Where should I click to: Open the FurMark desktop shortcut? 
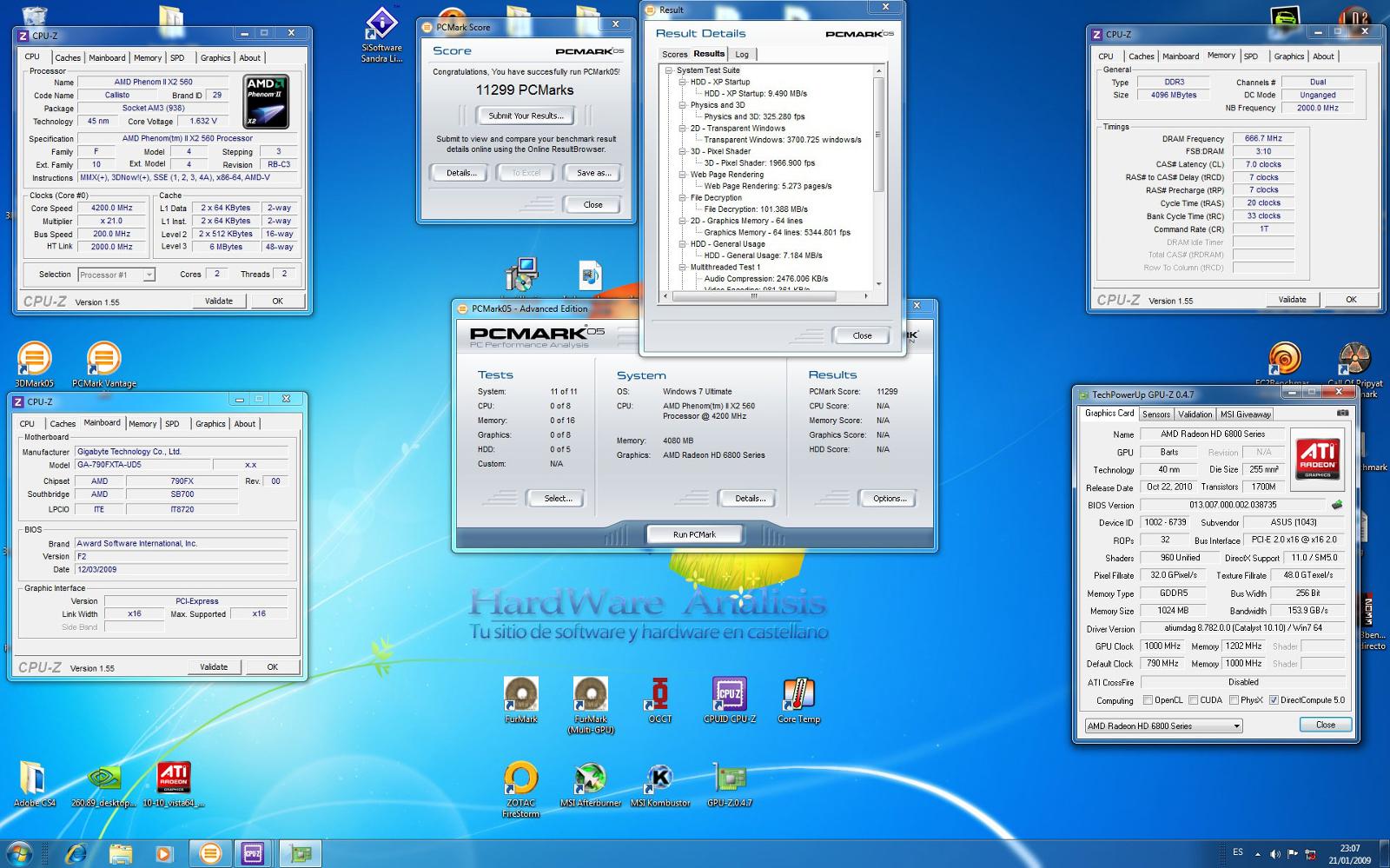[x=521, y=699]
